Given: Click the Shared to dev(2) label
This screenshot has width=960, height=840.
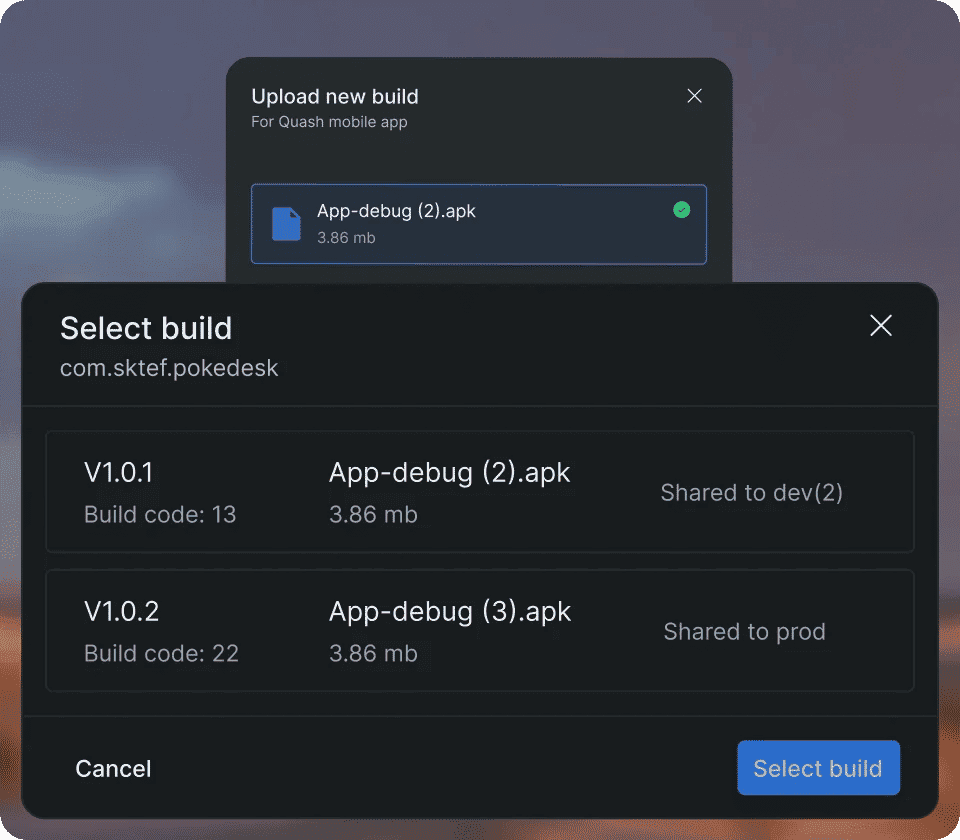Looking at the screenshot, I should point(751,492).
